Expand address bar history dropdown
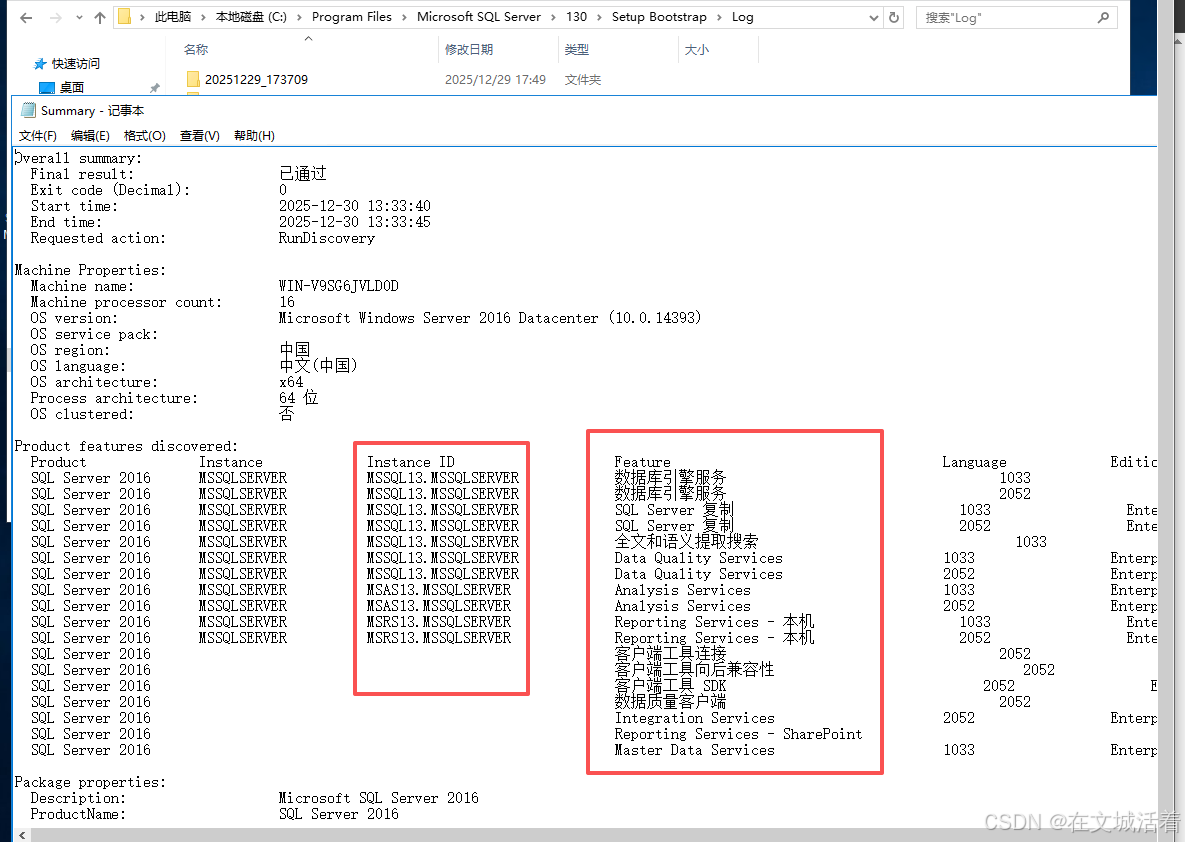 pos(874,17)
